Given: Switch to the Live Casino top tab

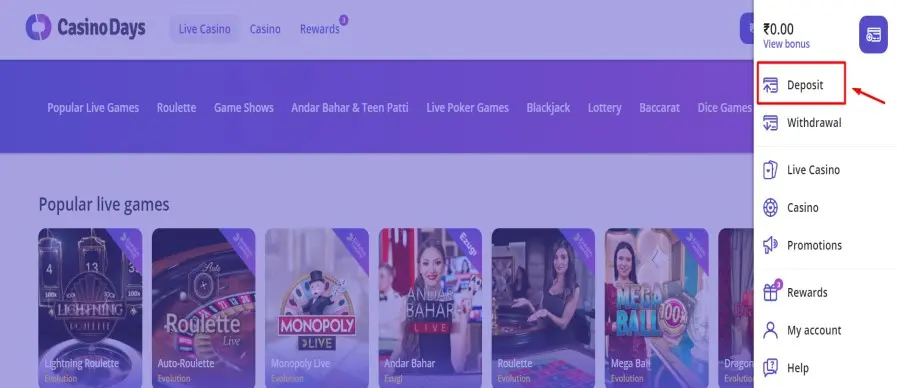Looking at the screenshot, I should [204, 29].
